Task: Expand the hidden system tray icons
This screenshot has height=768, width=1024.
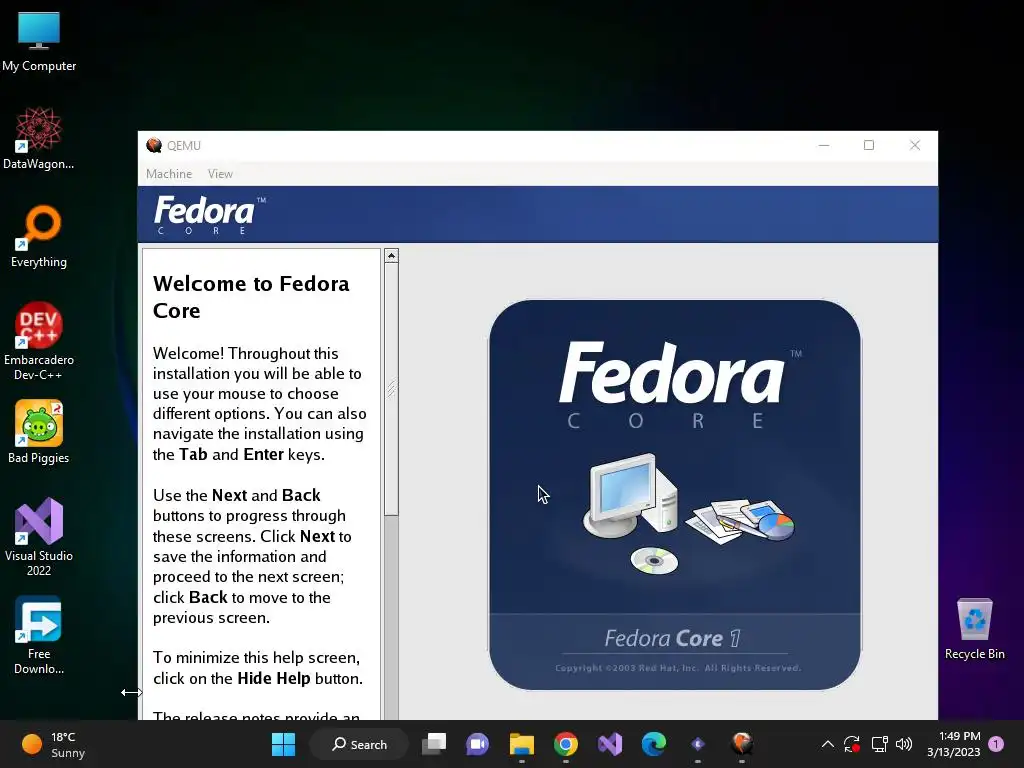Action: [827, 744]
